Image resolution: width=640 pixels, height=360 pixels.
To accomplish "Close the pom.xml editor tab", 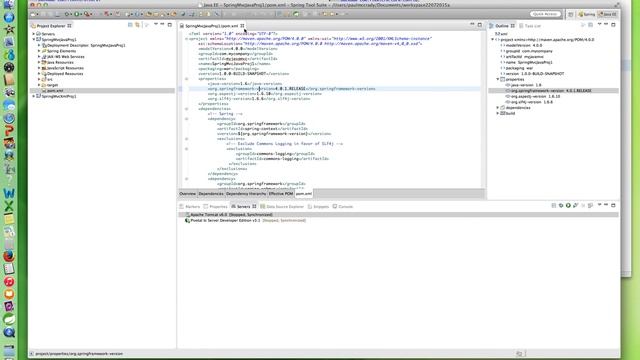I will click(242, 26).
